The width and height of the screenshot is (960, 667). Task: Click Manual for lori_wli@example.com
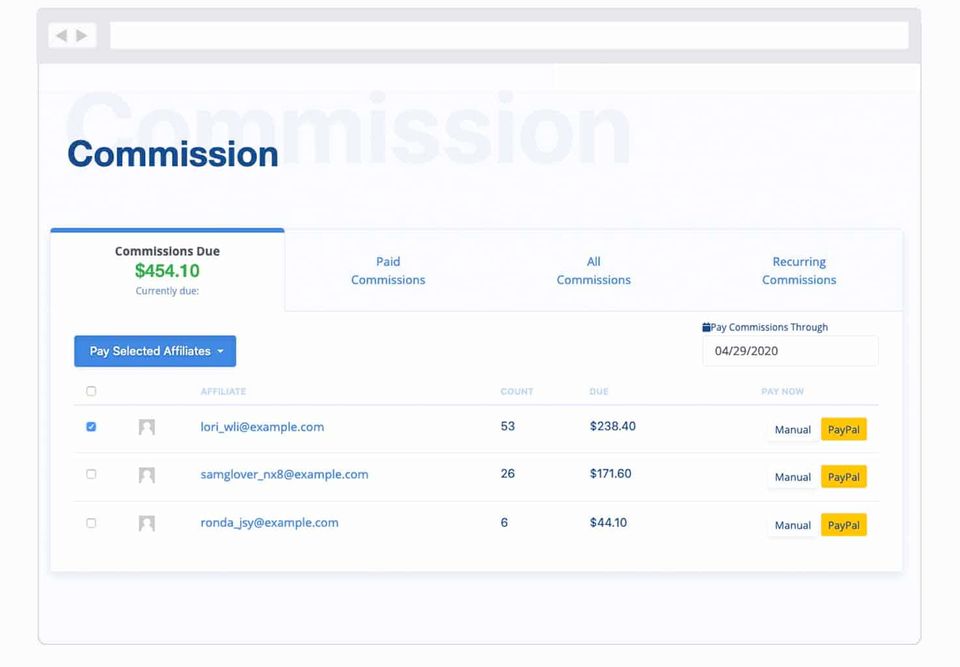click(793, 429)
